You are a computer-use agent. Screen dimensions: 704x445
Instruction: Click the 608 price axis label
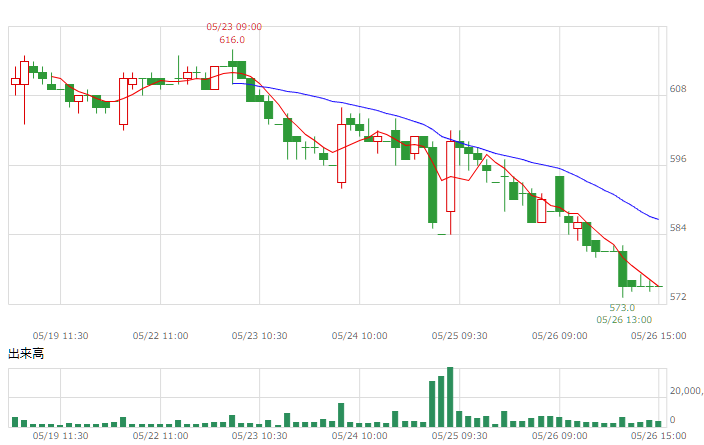tap(678, 89)
